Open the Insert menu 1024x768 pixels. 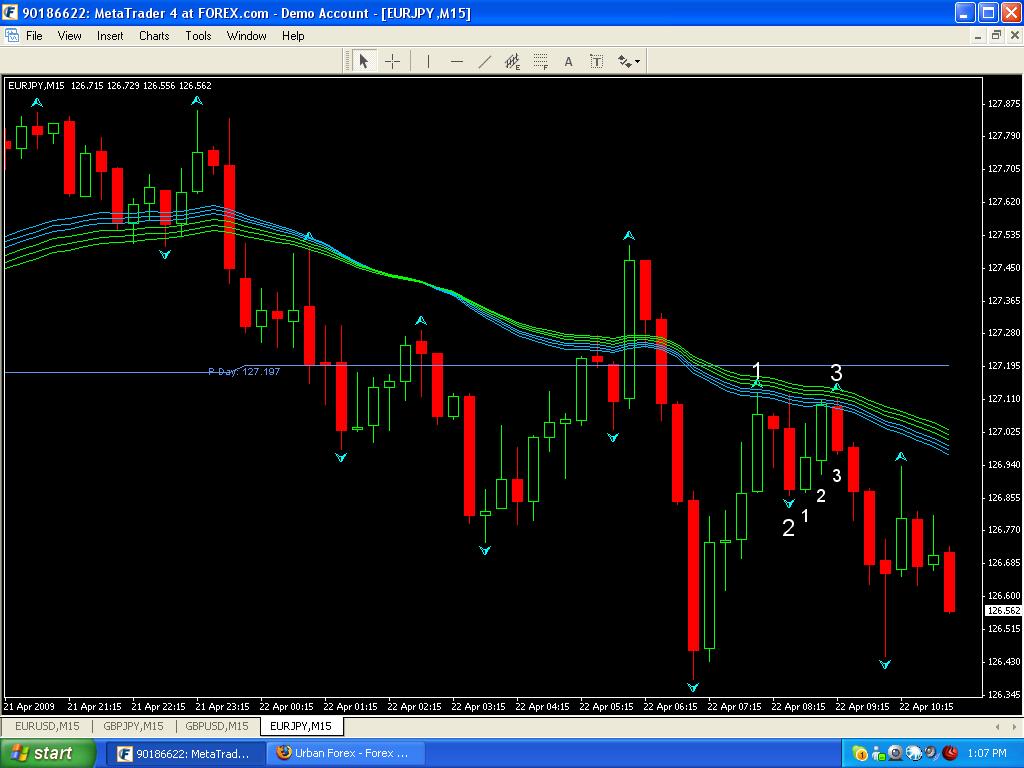click(110, 36)
